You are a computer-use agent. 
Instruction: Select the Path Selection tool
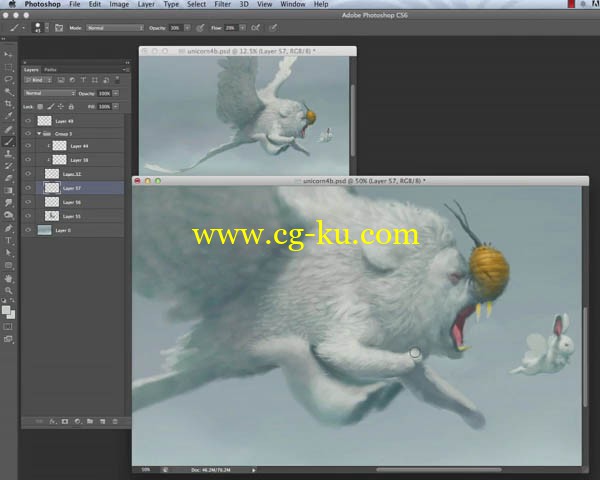tap(8, 253)
